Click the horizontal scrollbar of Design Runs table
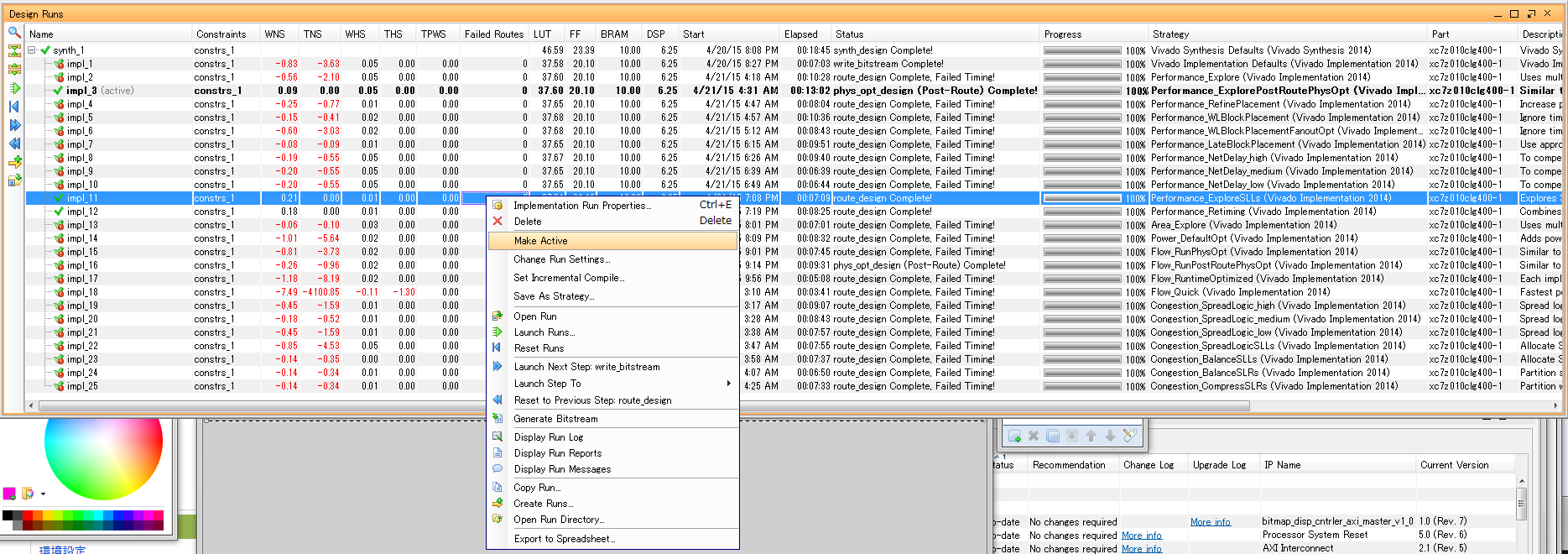 pos(643,405)
